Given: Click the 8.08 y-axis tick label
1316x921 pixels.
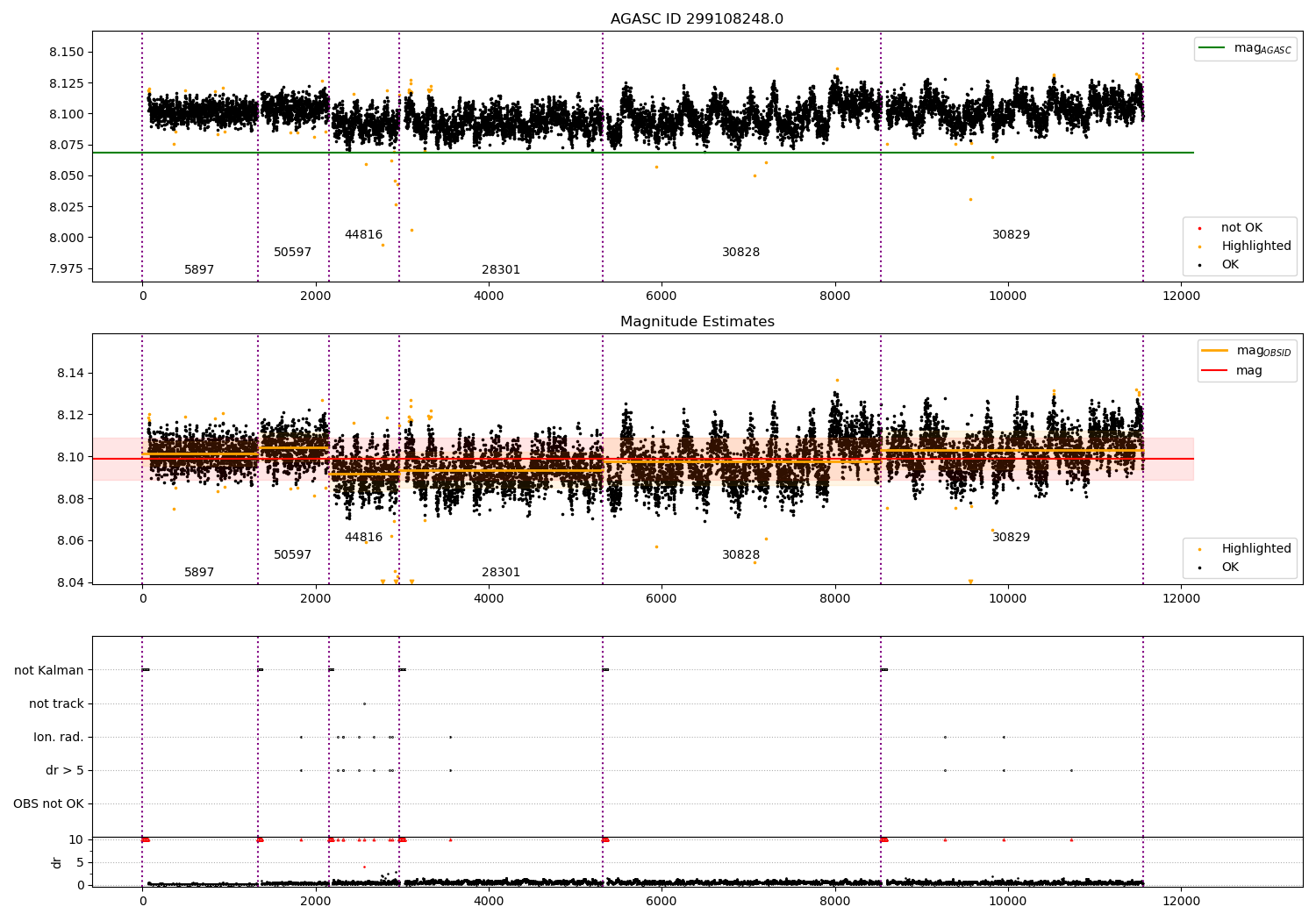Looking at the screenshot, I should pyautogui.click(x=71, y=500).
